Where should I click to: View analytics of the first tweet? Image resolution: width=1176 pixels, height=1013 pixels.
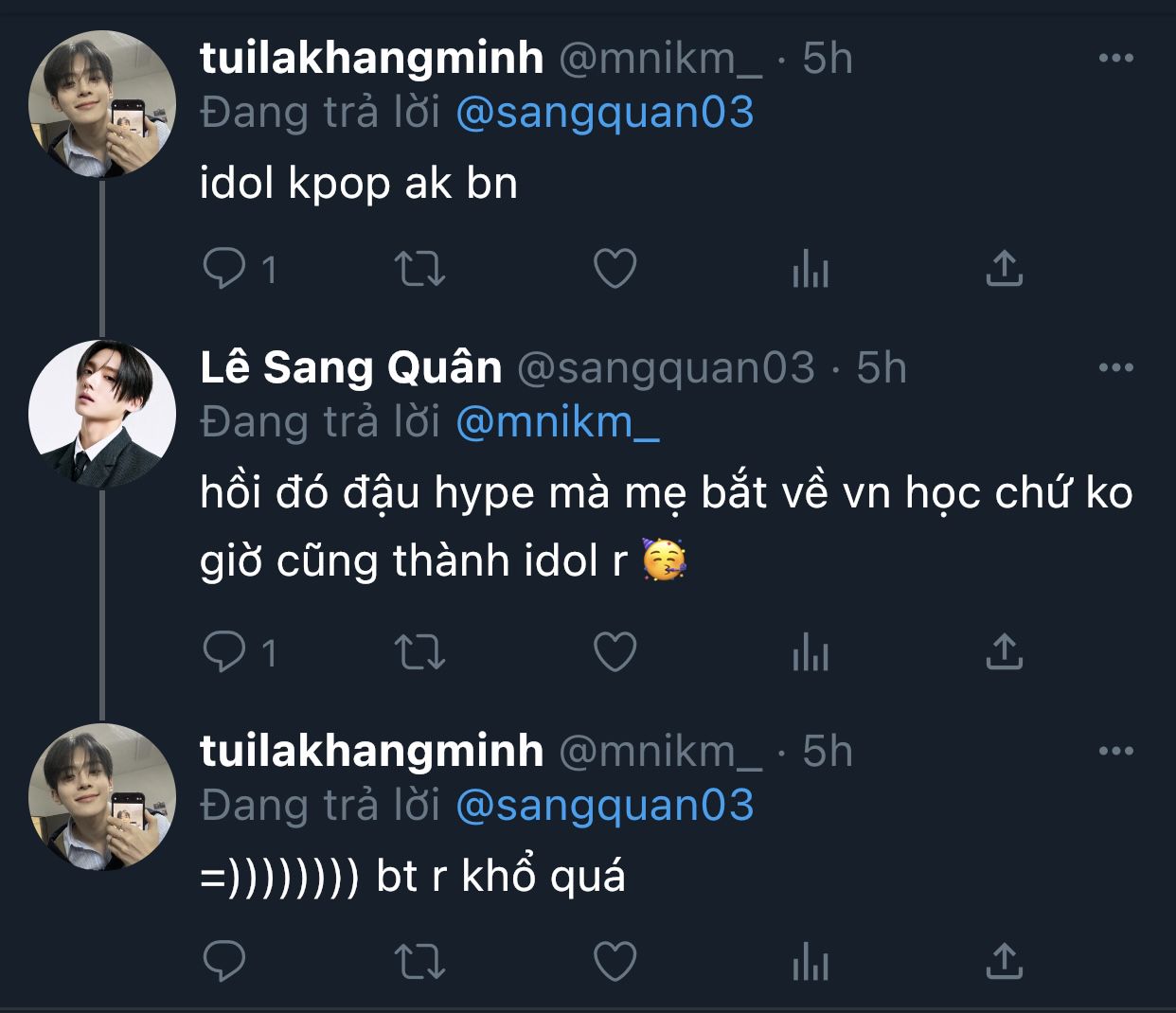coord(811,269)
